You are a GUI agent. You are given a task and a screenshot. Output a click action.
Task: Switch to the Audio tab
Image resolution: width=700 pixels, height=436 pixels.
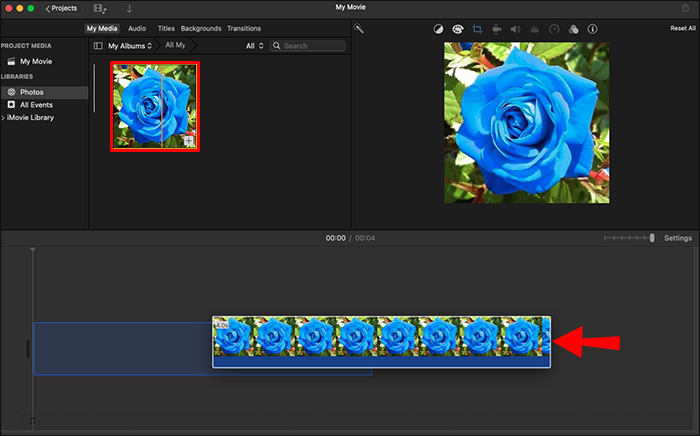coord(137,28)
